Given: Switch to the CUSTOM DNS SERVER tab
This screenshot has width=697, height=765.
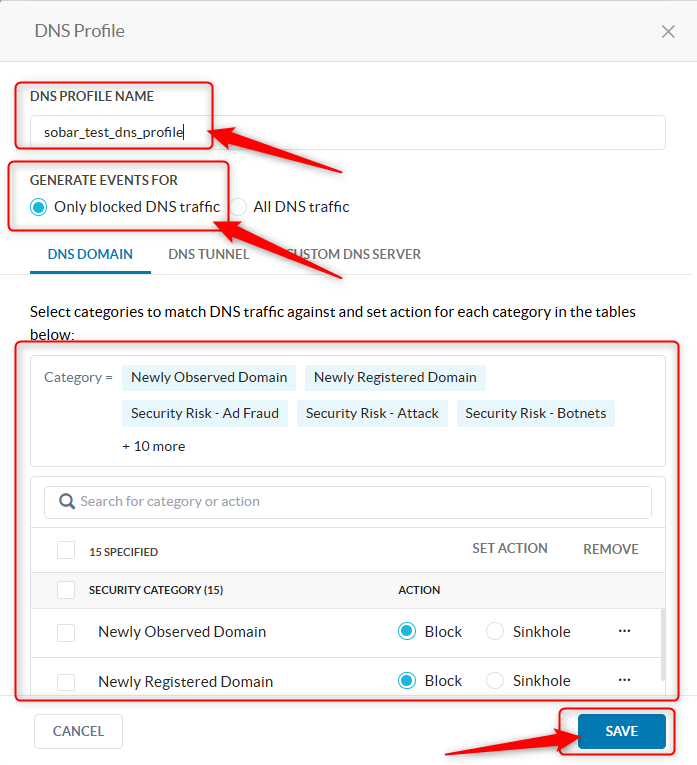Looking at the screenshot, I should (x=354, y=254).
